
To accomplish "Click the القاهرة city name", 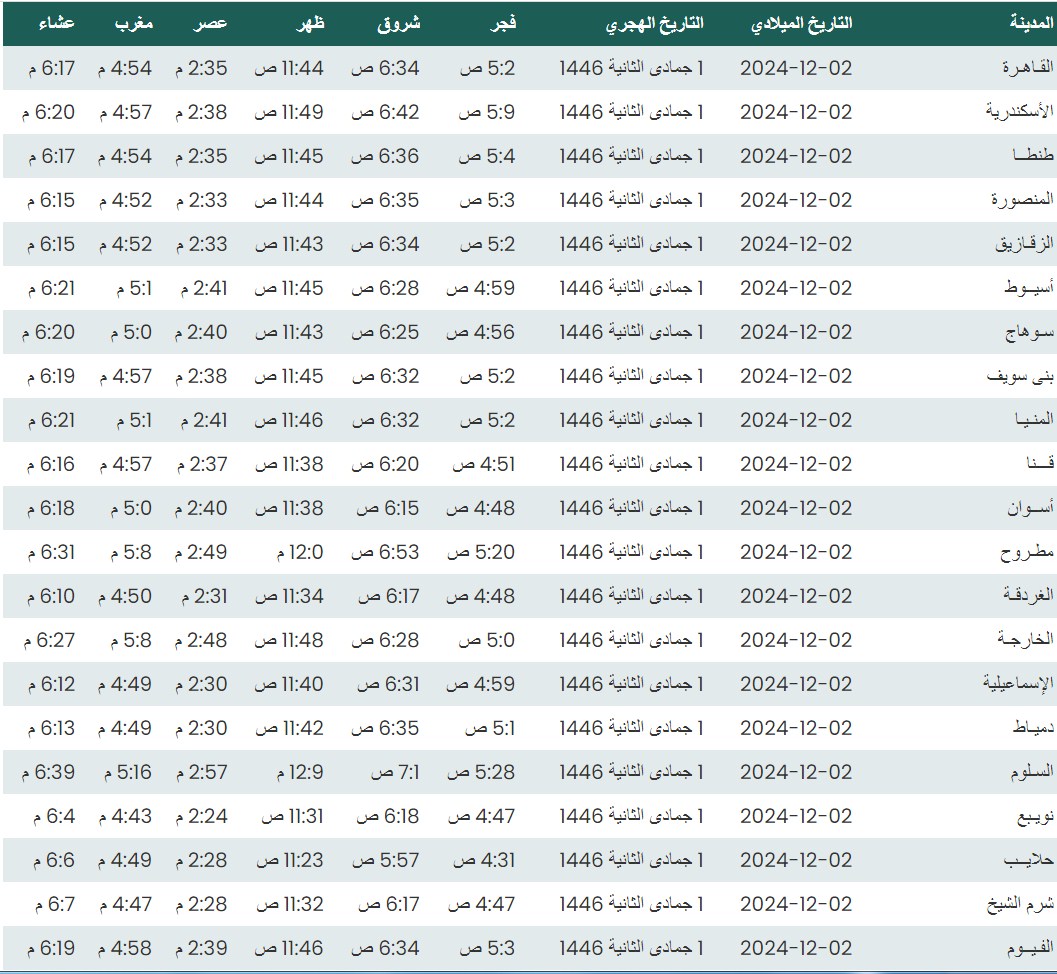I will tap(1027, 68).
